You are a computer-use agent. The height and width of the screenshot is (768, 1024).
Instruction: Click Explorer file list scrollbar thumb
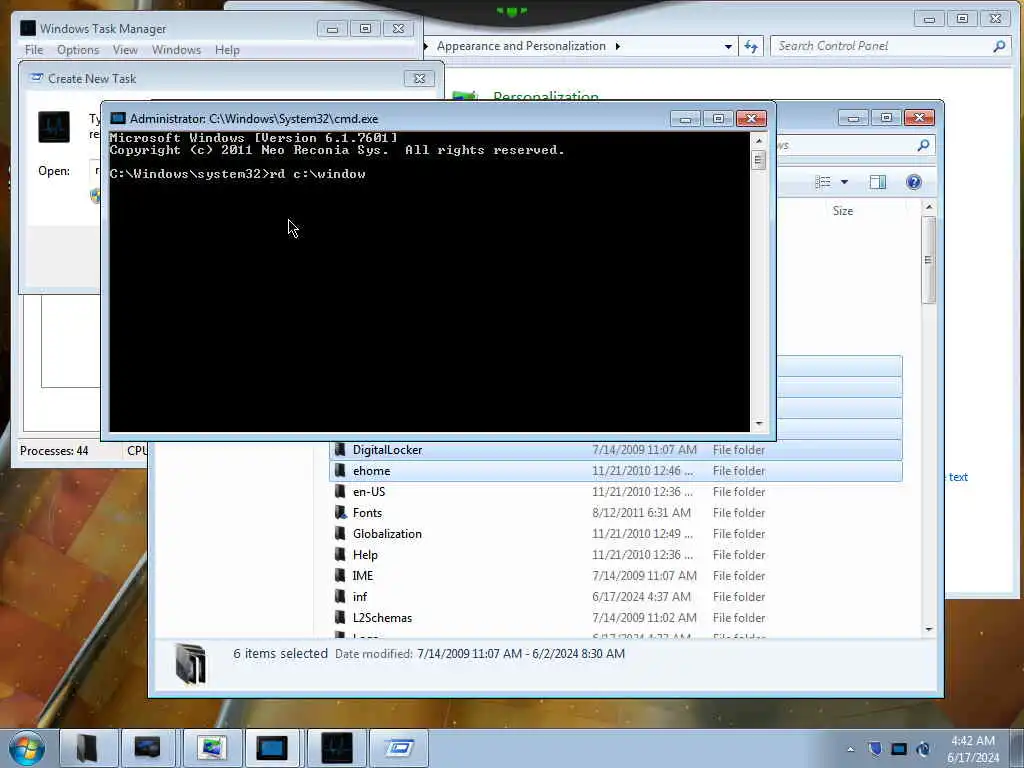(x=929, y=260)
